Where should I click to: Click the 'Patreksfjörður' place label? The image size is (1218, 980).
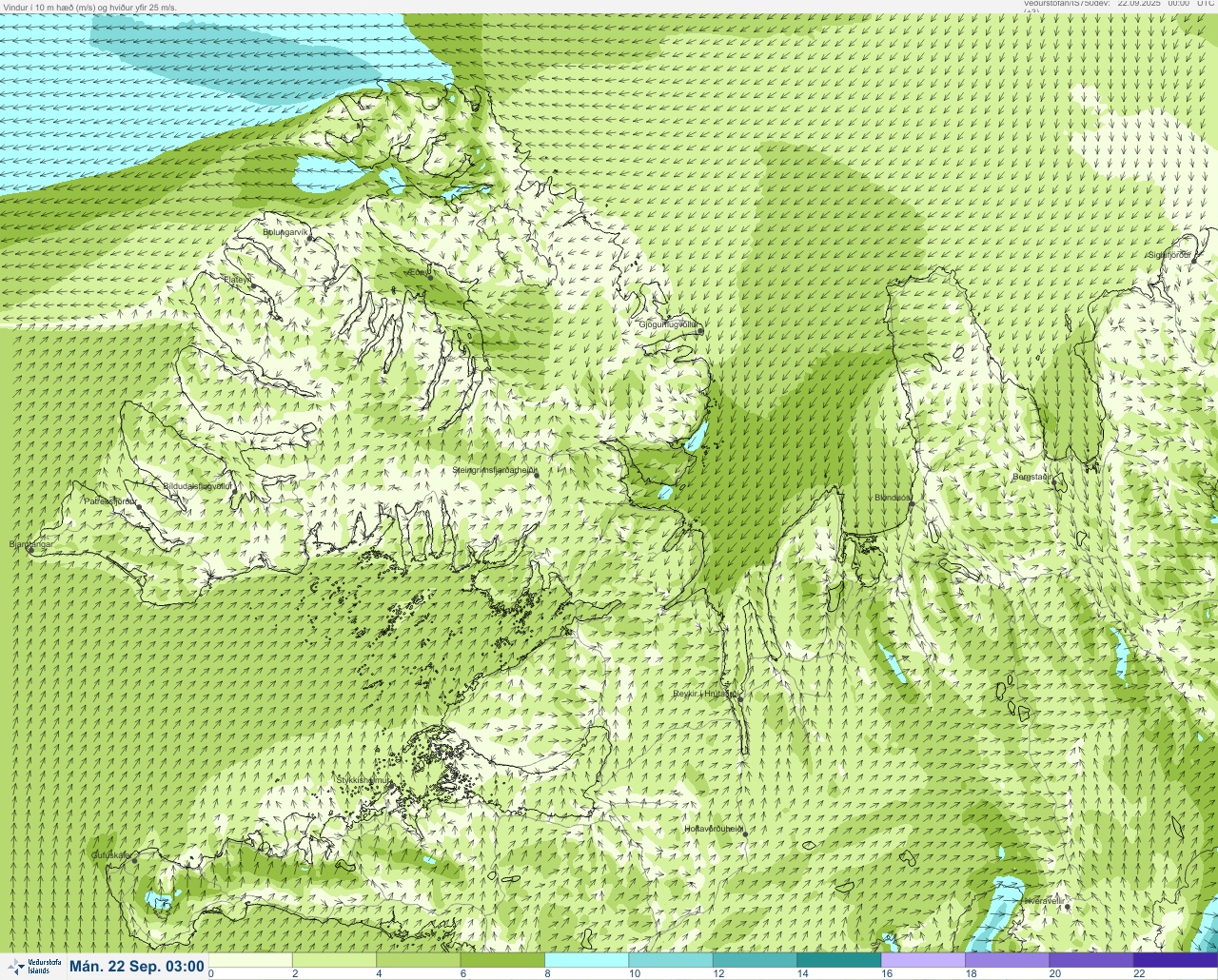(x=110, y=500)
